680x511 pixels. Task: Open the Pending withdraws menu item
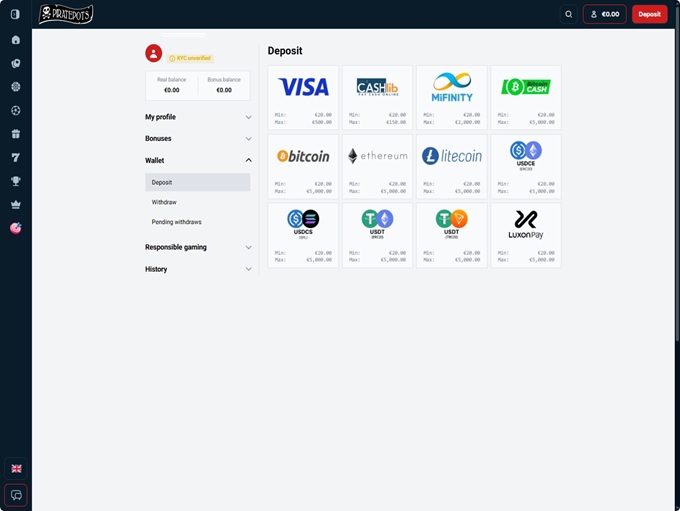coord(177,222)
